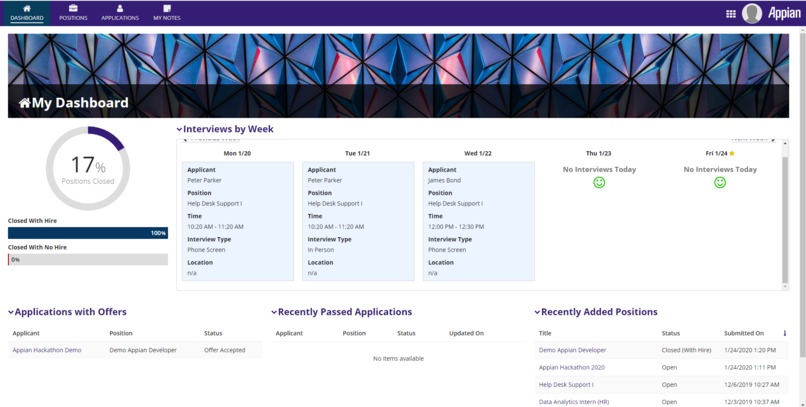This screenshot has height=407, width=806.
Task: Click the Tue 1/21 day header
Action: pyautogui.click(x=357, y=154)
